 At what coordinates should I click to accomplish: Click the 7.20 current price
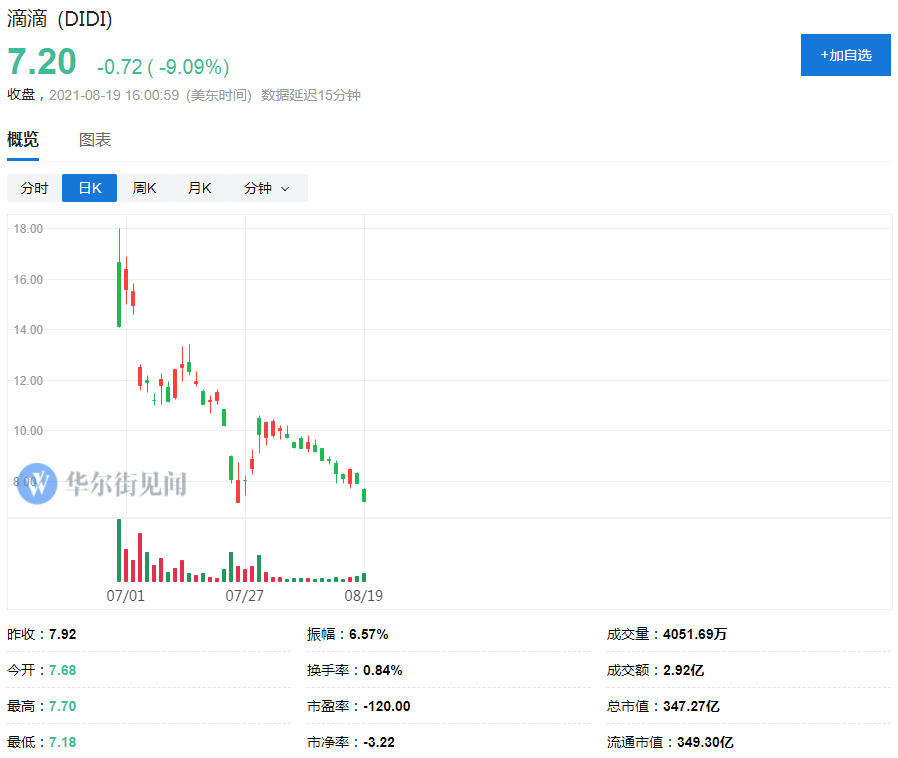(42, 62)
